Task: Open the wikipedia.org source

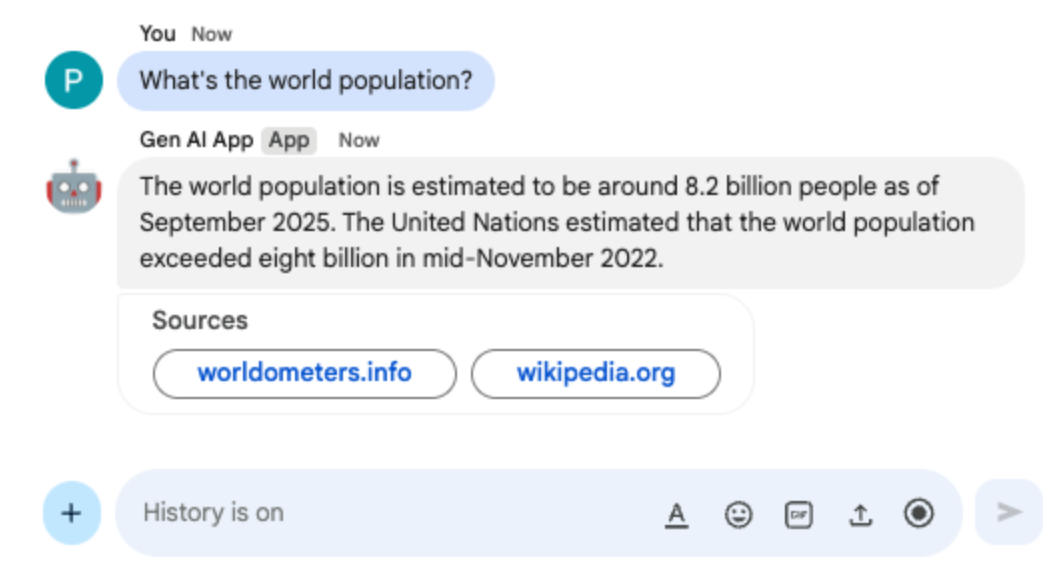Action: click(595, 373)
